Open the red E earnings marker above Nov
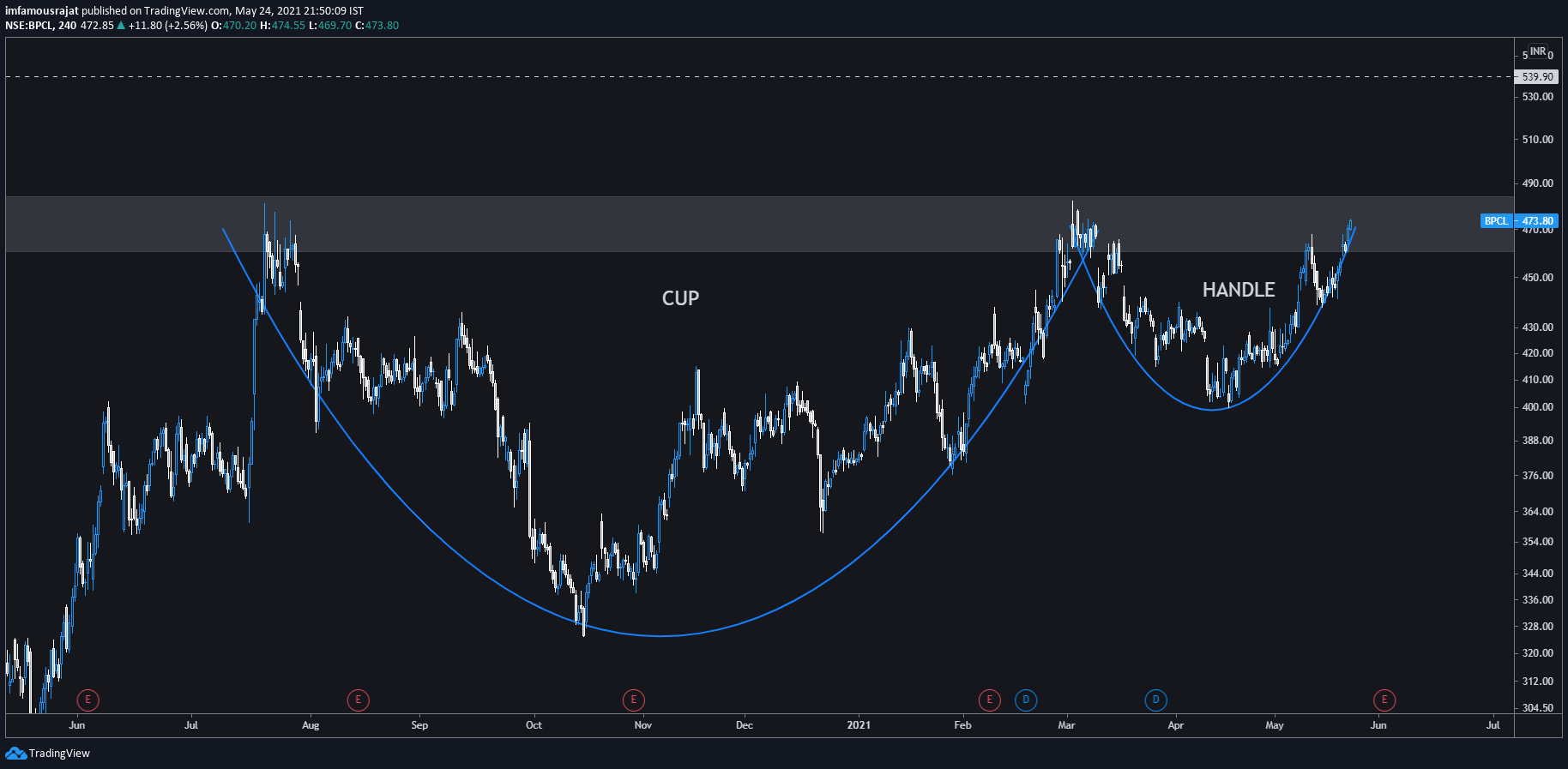This screenshot has width=1568, height=769. (x=633, y=700)
